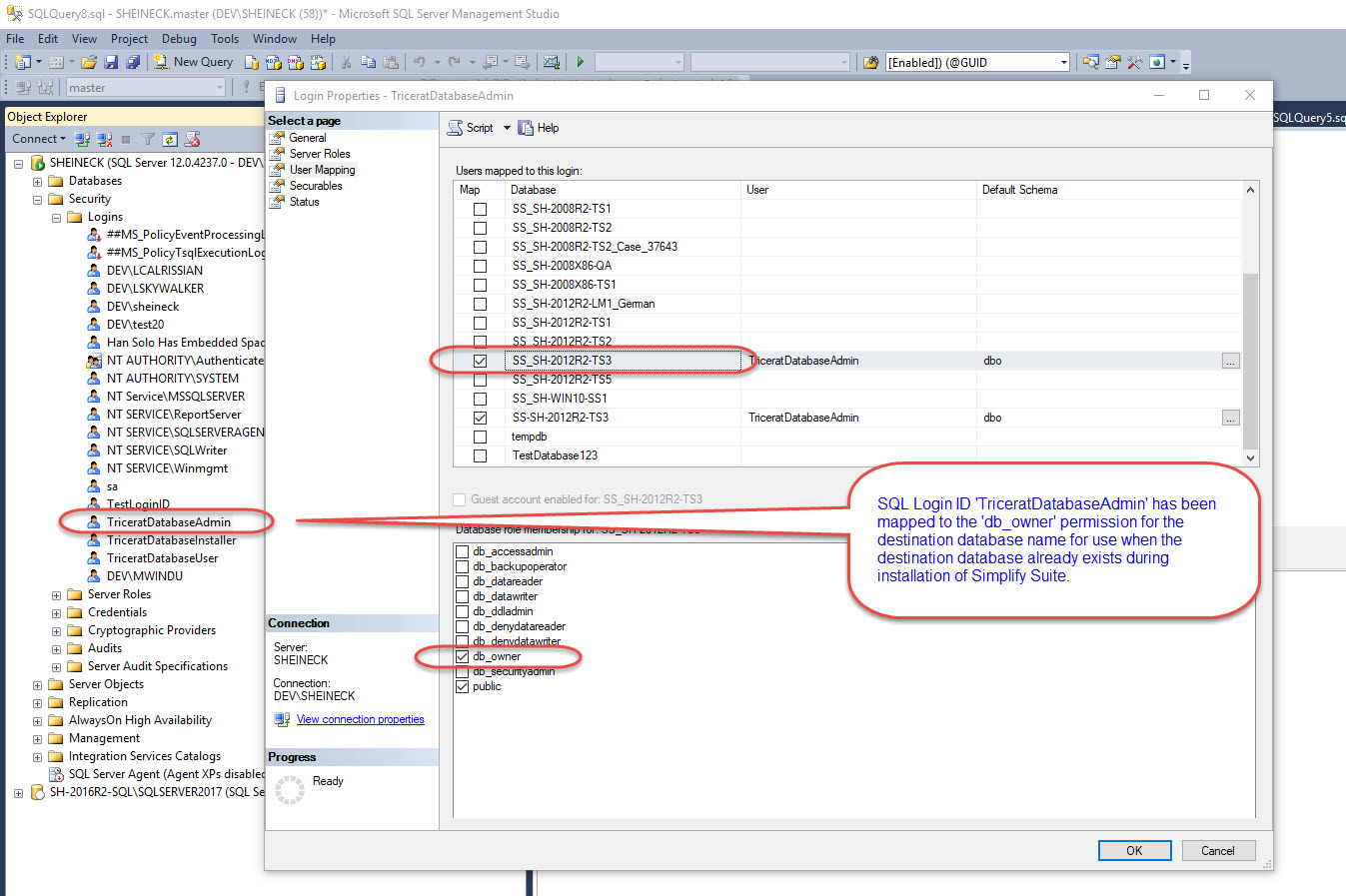Click the Refresh icon in Object Explorer

(170, 139)
